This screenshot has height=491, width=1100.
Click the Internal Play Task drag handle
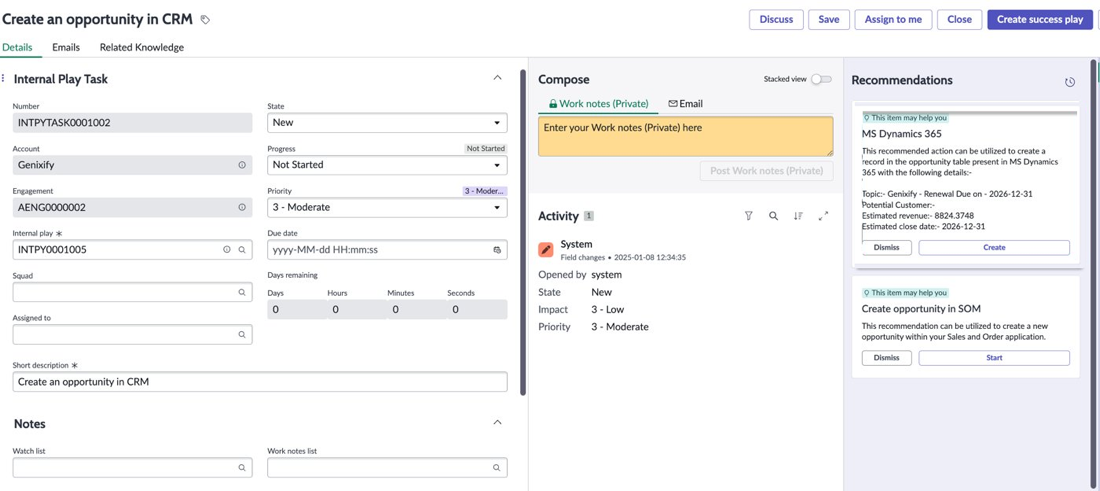[4, 79]
